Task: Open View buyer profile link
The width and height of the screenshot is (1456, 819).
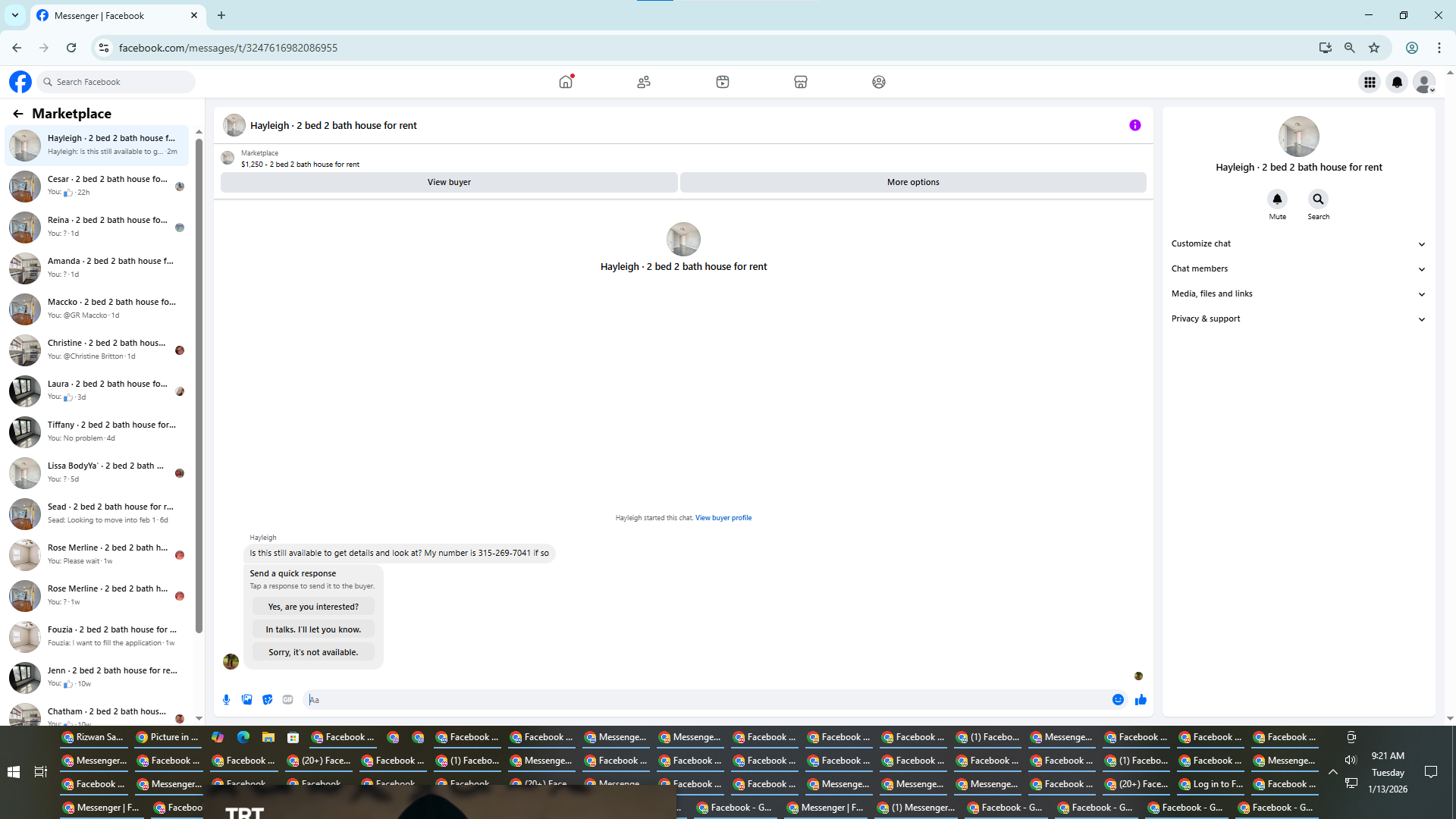Action: (723, 518)
